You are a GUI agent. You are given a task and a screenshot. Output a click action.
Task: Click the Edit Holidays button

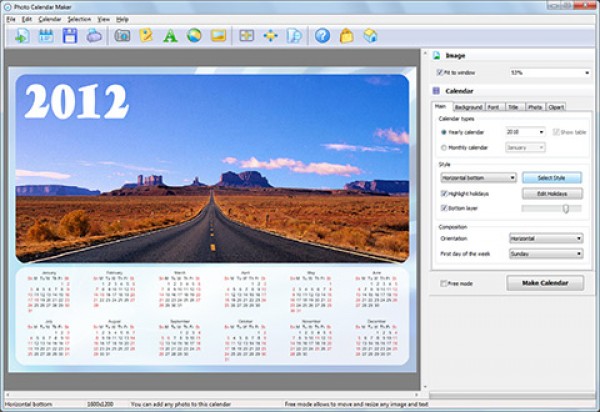pyautogui.click(x=552, y=194)
